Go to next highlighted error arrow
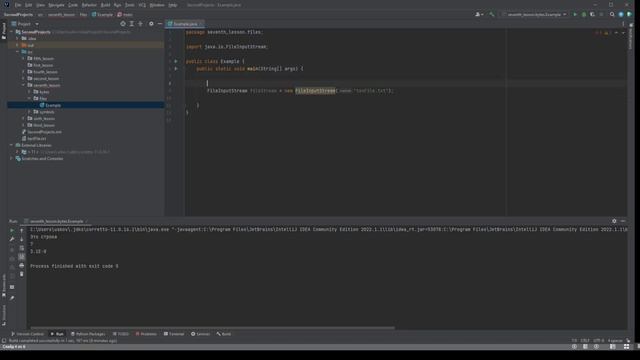 pos(623,32)
